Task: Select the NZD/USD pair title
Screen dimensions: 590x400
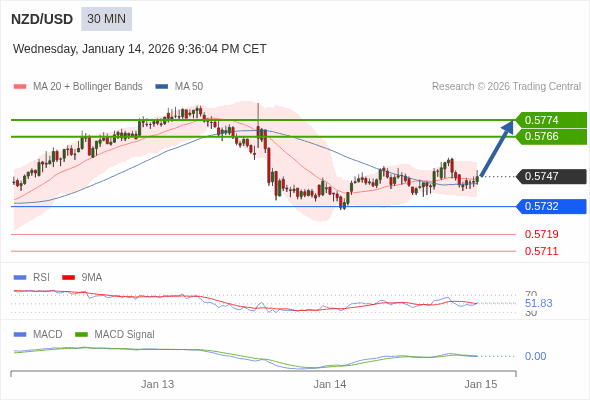Action: tap(42, 19)
